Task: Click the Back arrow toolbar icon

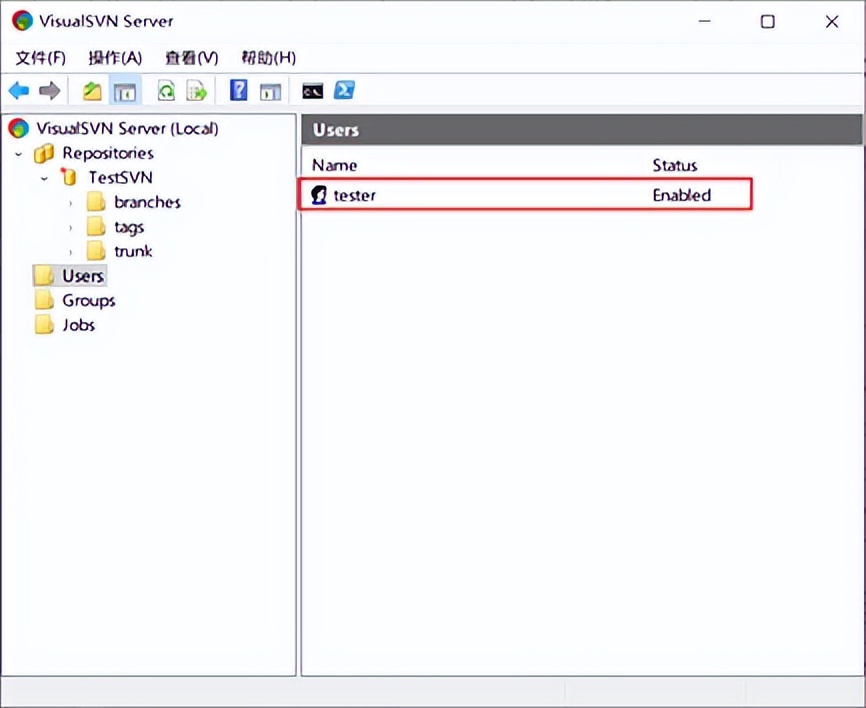Action: (19, 91)
